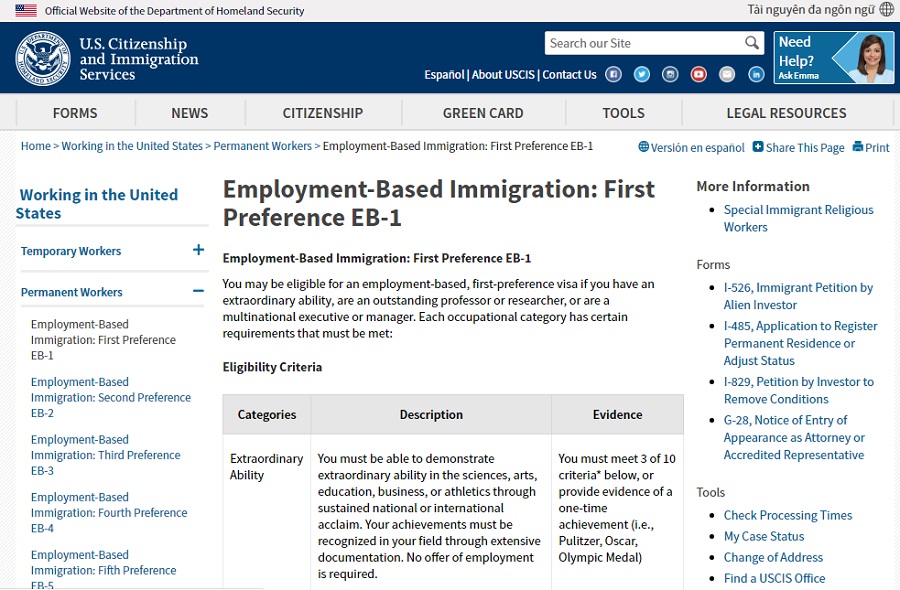Image resolution: width=900 pixels, height=590 pixels.
Task: Open I-829 Petition by Investor link
Action: pyautogui.click(x=799, y=390)
